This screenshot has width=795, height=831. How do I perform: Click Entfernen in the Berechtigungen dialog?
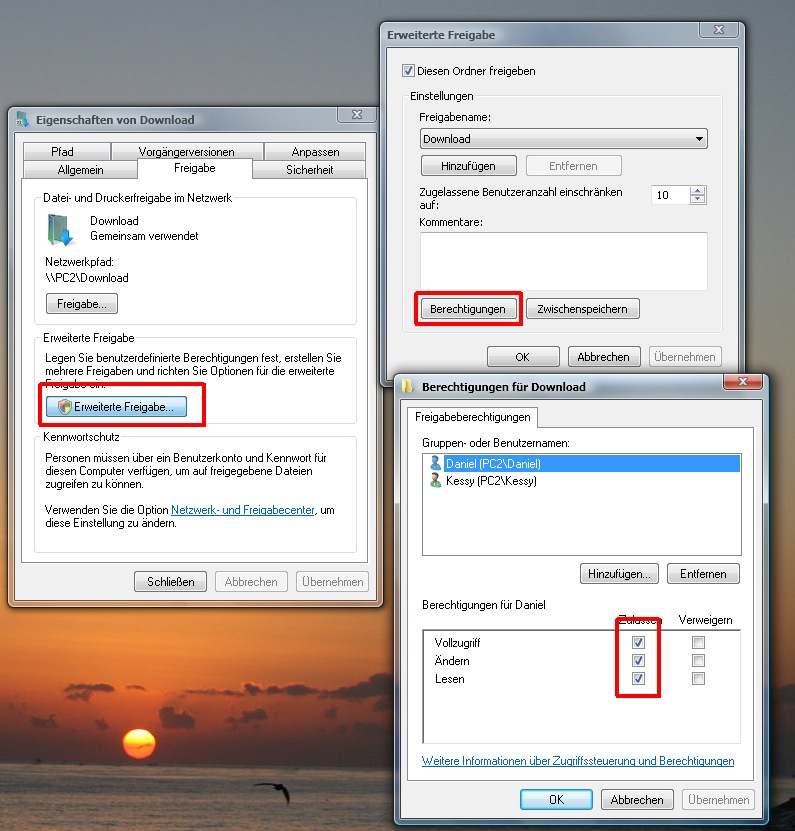click(x=703, y=573)
